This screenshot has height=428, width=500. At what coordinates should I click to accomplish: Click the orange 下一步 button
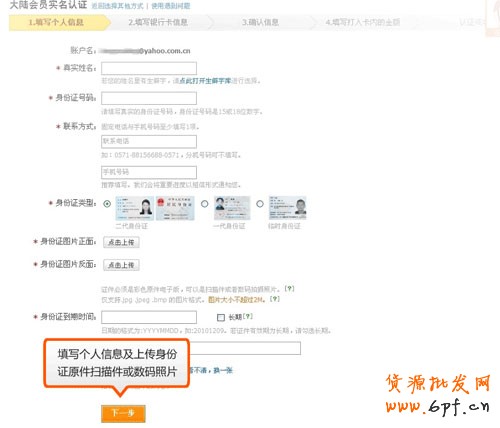tap(123, 414)
